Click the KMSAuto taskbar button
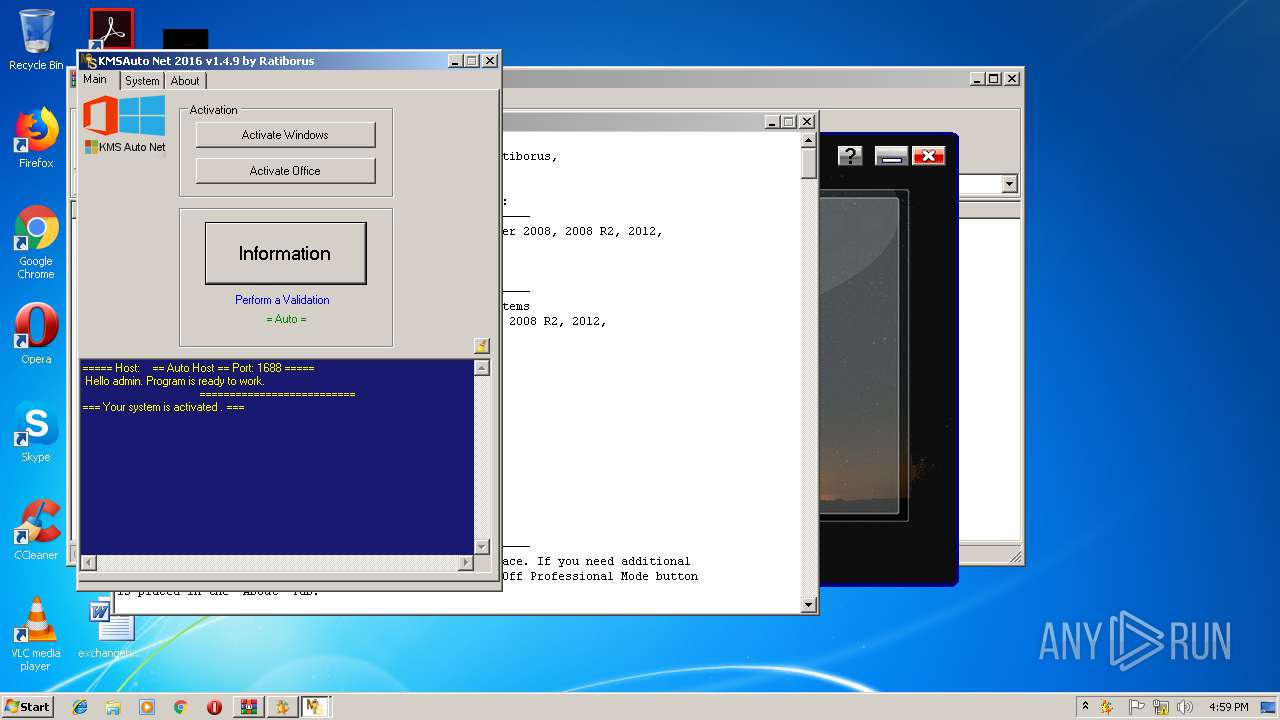This screenshot has width=1280, height=720. [316, 707]
